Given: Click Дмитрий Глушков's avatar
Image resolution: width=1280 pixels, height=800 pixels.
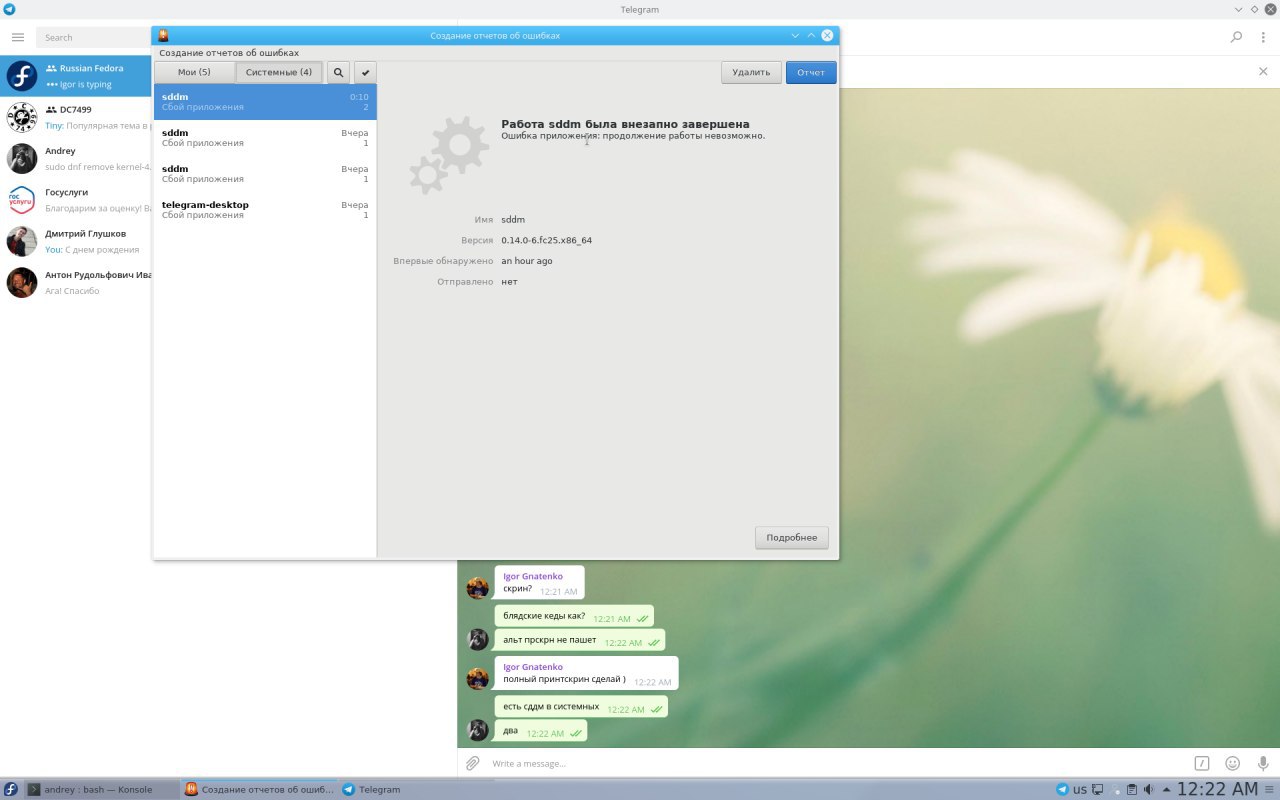Looking at the screenshot, I should pyautogui.click(x=22, y=241).
